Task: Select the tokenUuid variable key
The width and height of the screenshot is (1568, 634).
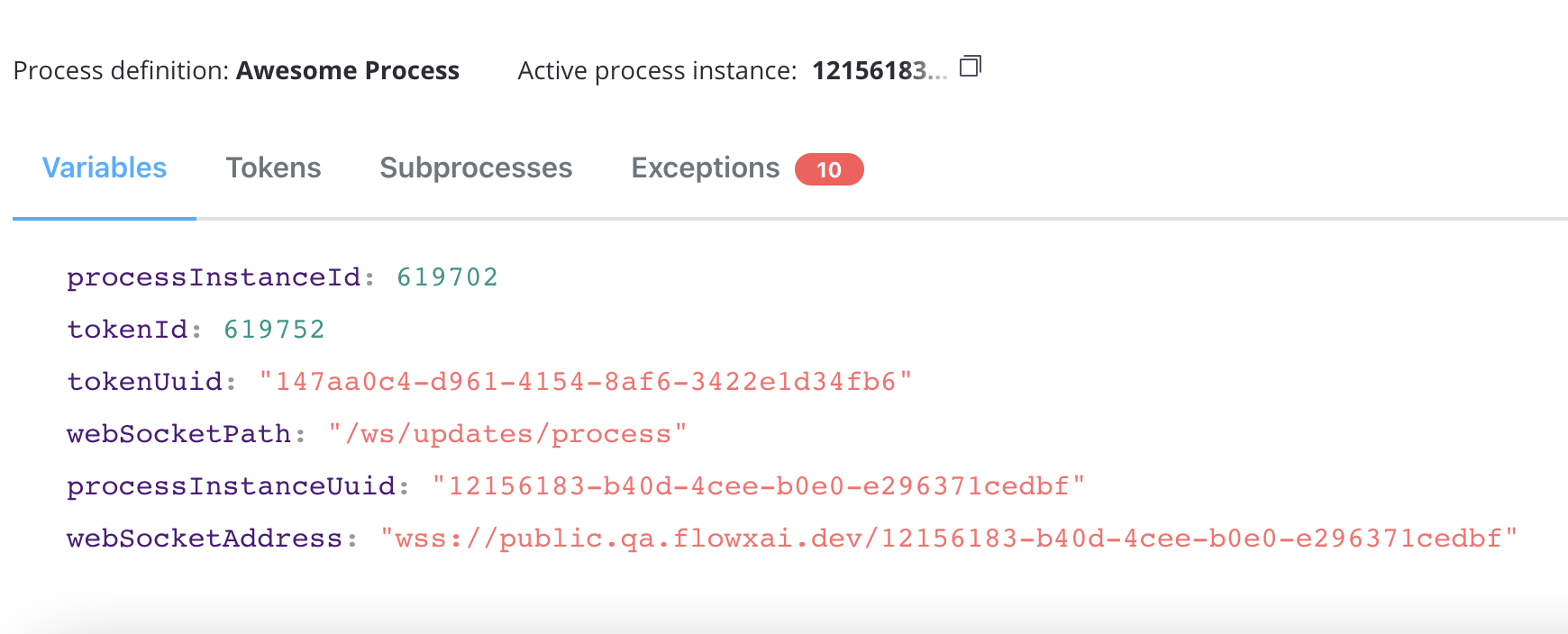Action: [144, 382]
